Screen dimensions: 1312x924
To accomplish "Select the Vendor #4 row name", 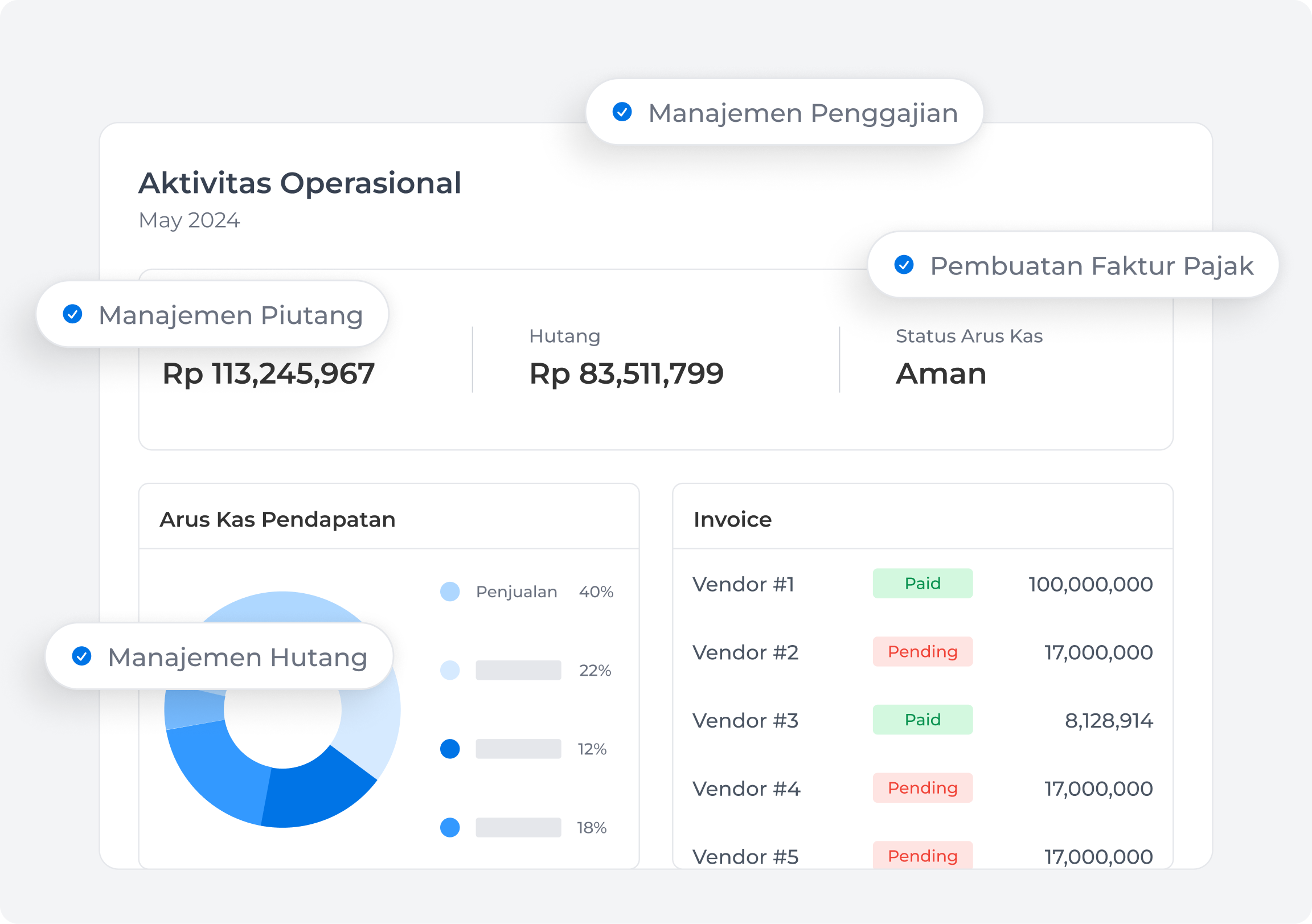I will (x=747, y=789).
